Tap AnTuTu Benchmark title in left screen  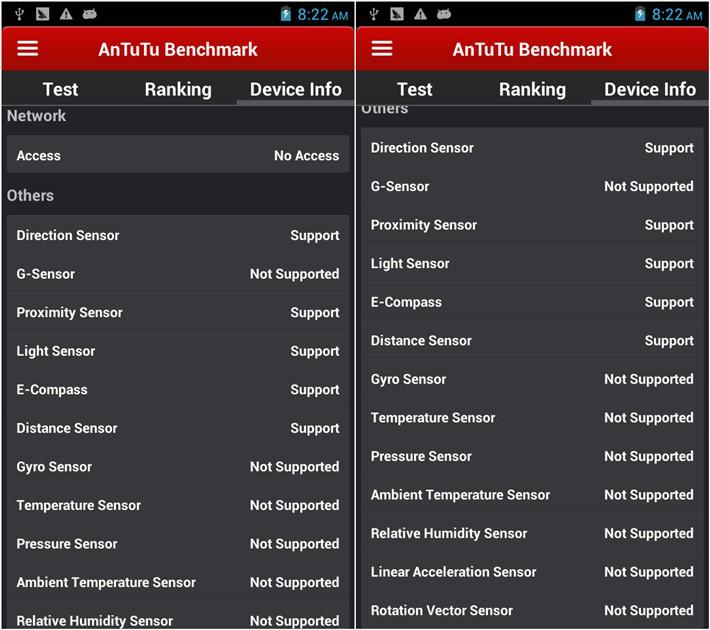point(178,49)
